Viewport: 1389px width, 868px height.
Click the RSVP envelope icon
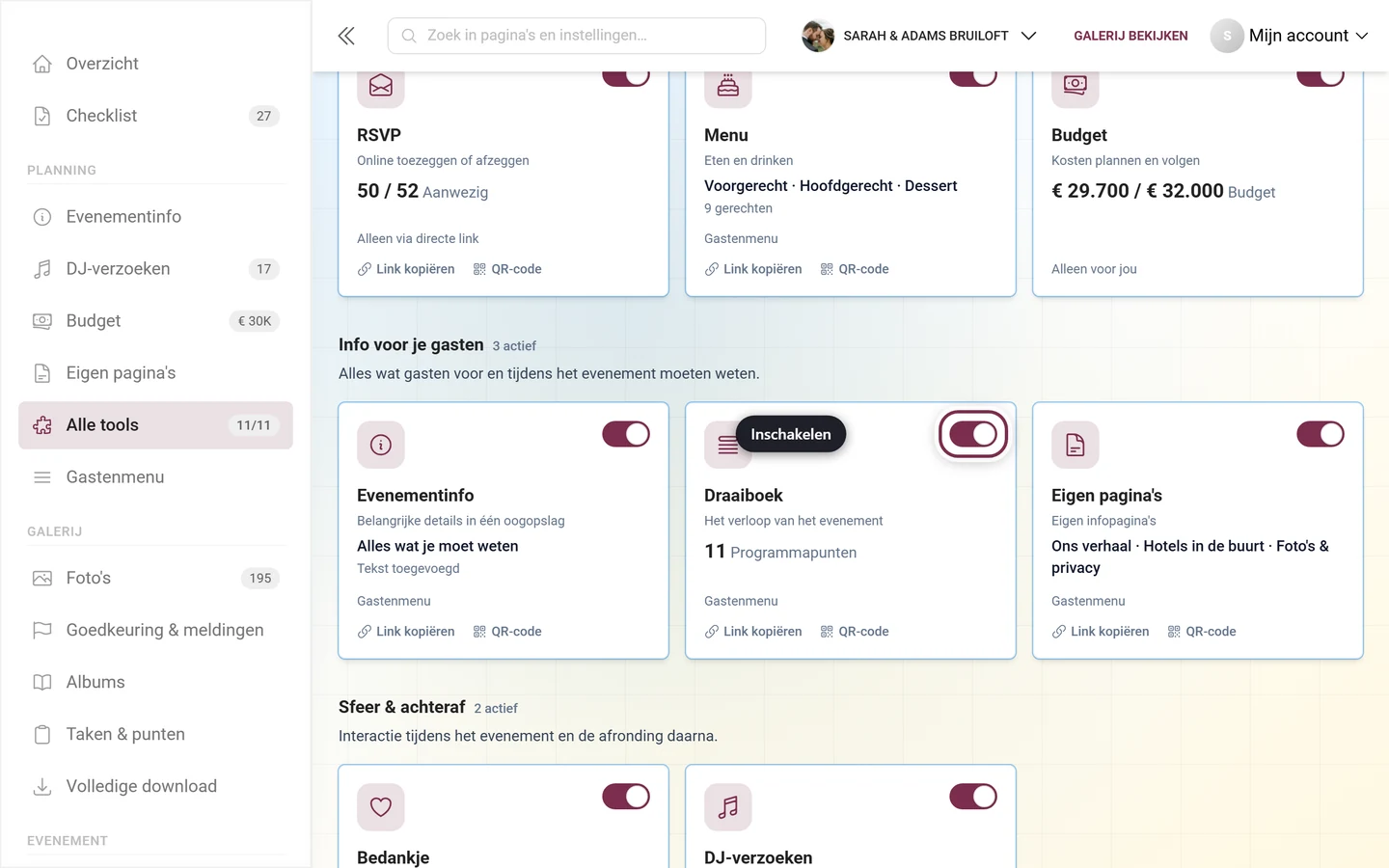pyautogui.click(x=381, y=86)
